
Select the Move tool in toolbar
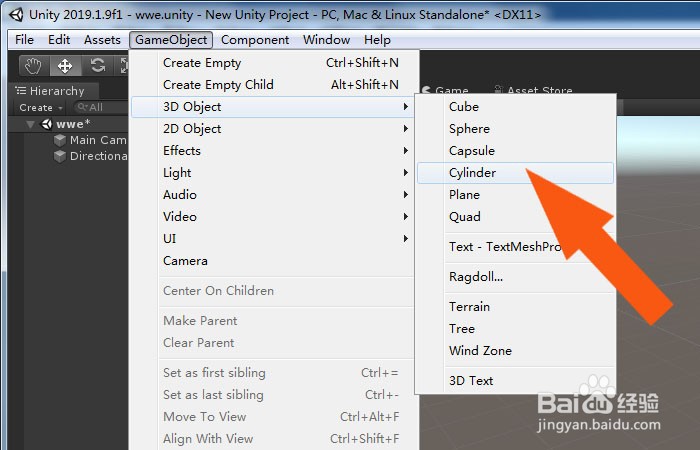(65, 66)
